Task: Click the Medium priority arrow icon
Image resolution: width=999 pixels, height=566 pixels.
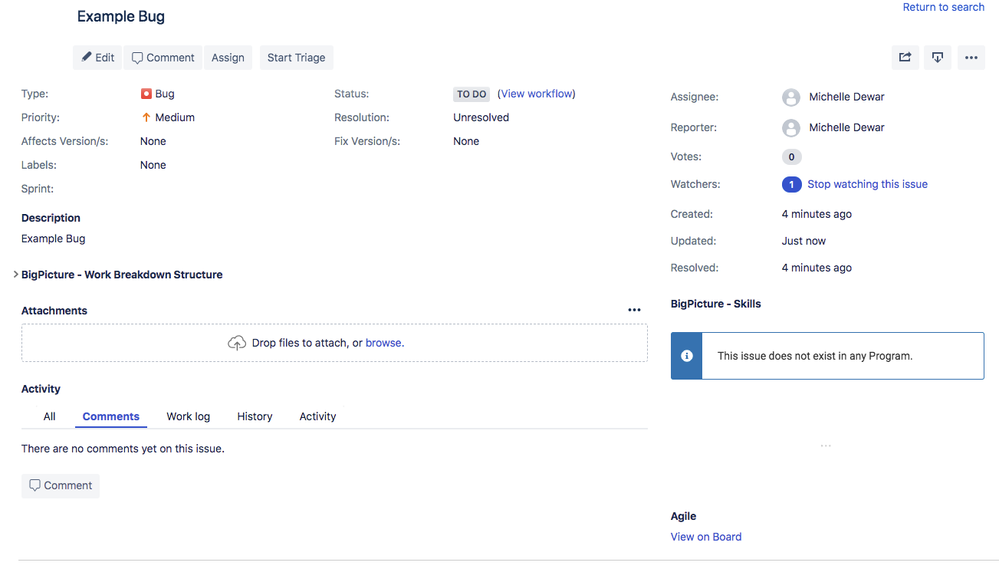Action: tap(146, 117)
